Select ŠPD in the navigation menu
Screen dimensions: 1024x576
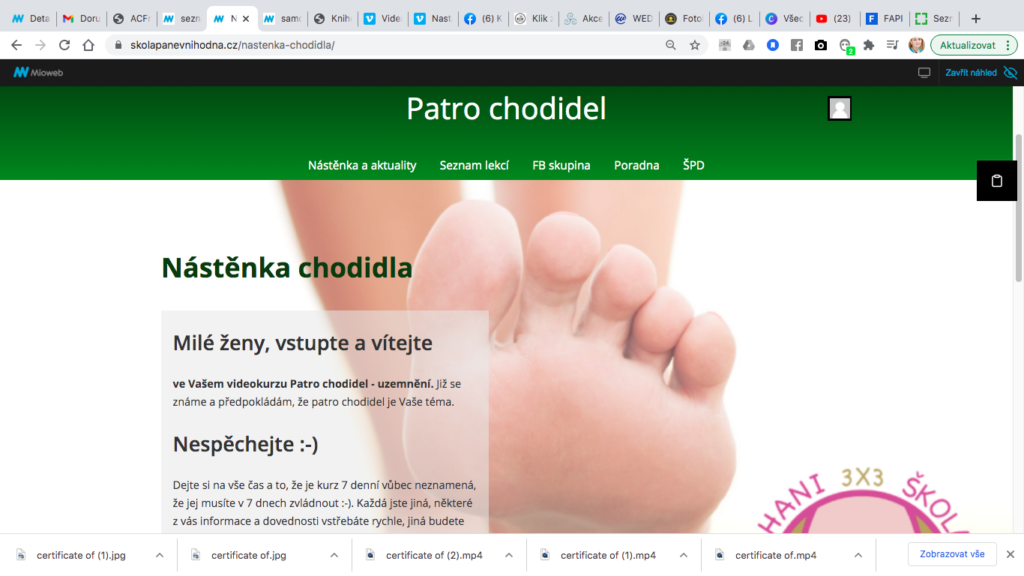coord(694,165)
